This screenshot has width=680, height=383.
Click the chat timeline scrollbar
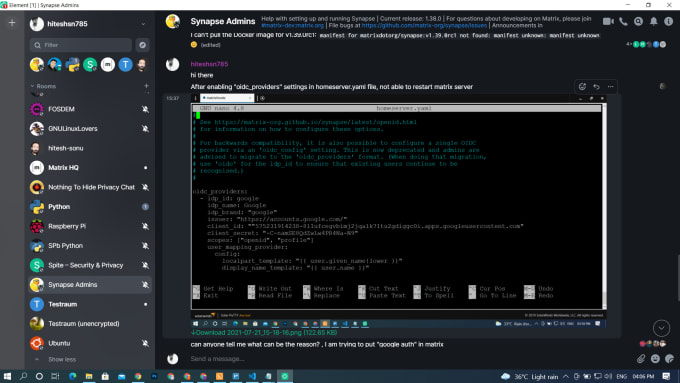tap(678, 278)
